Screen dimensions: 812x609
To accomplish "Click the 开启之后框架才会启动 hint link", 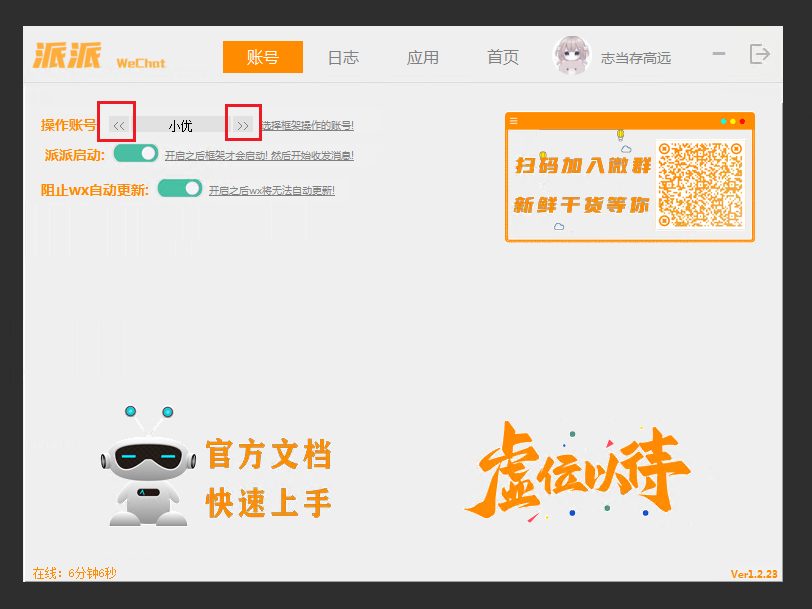I will click(259, 155).
